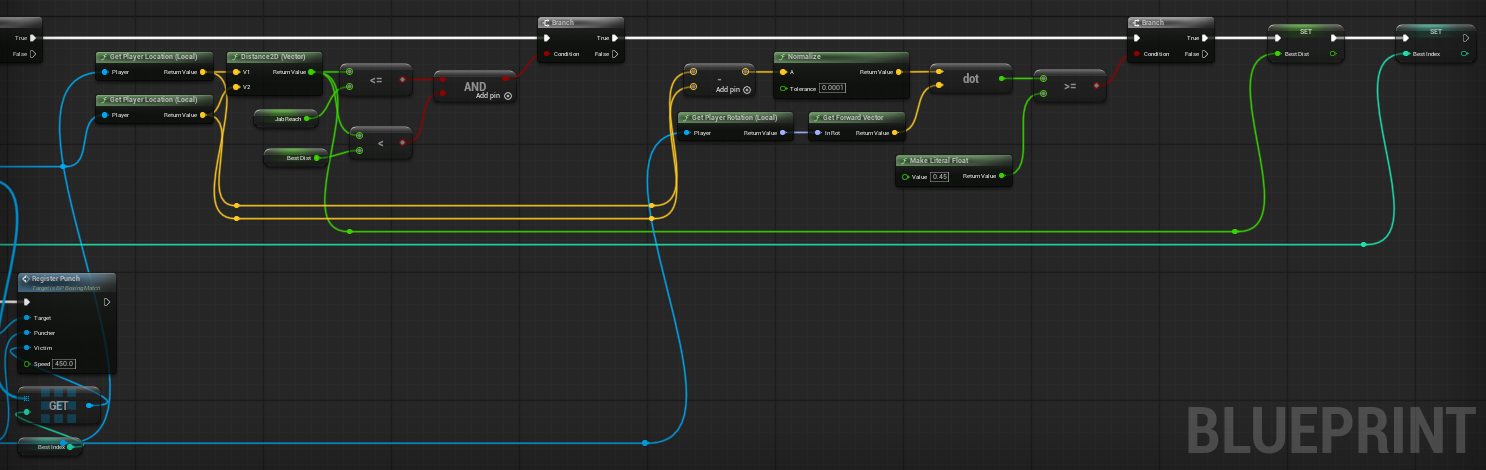Click the first Branch node's Condition pin
The width and height of the screenshot is (1486, 470).
coord(546,54)
